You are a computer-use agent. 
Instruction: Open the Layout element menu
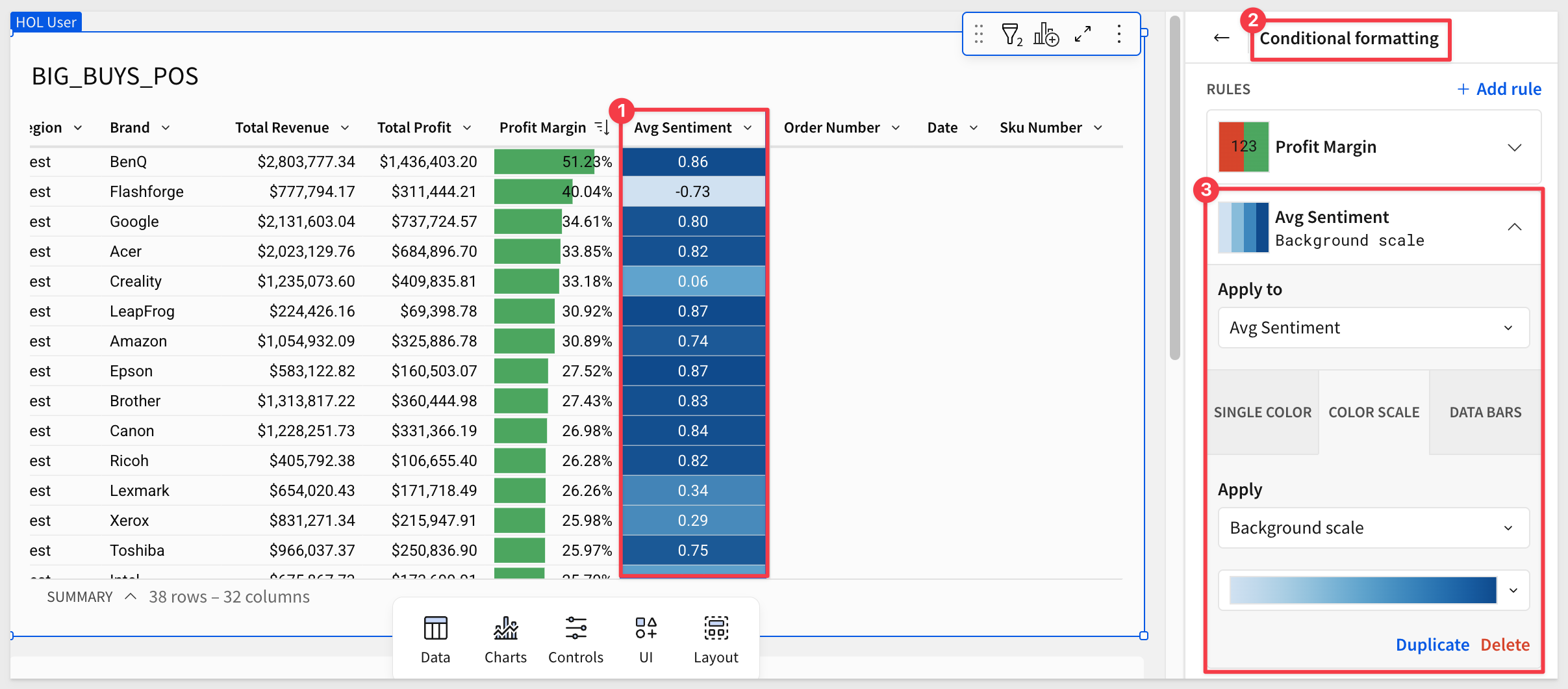pyautogui.click(x=716, y=640)
